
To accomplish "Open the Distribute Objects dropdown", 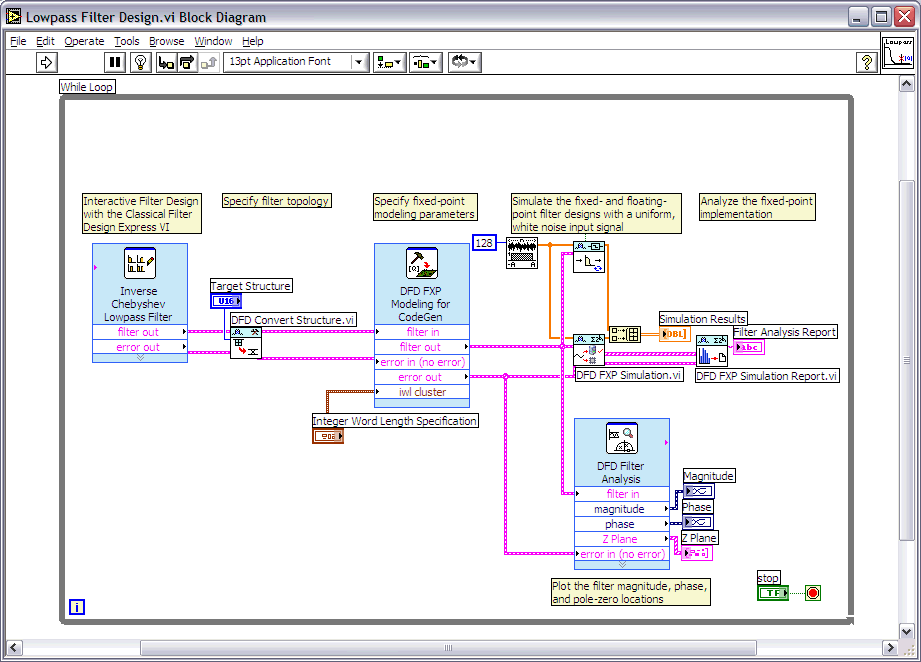I will coord(426,62).
